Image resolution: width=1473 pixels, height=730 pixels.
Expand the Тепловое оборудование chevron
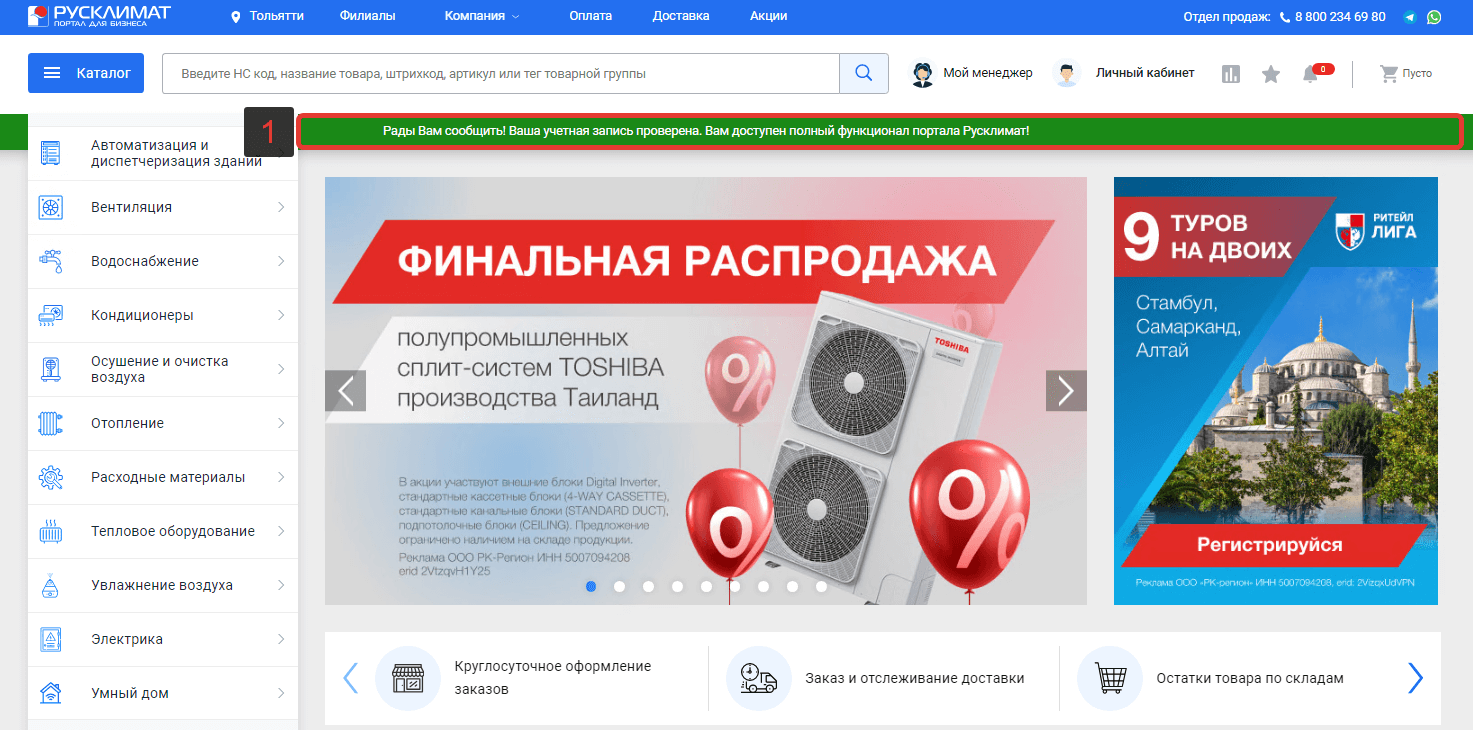[281, 531]
